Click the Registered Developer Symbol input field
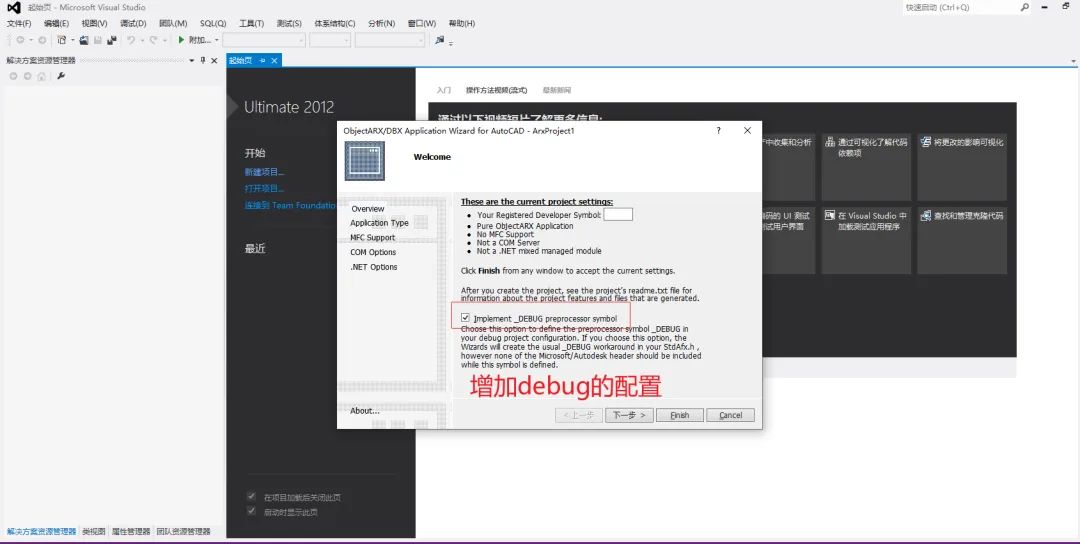 click(x=618, y=214)
